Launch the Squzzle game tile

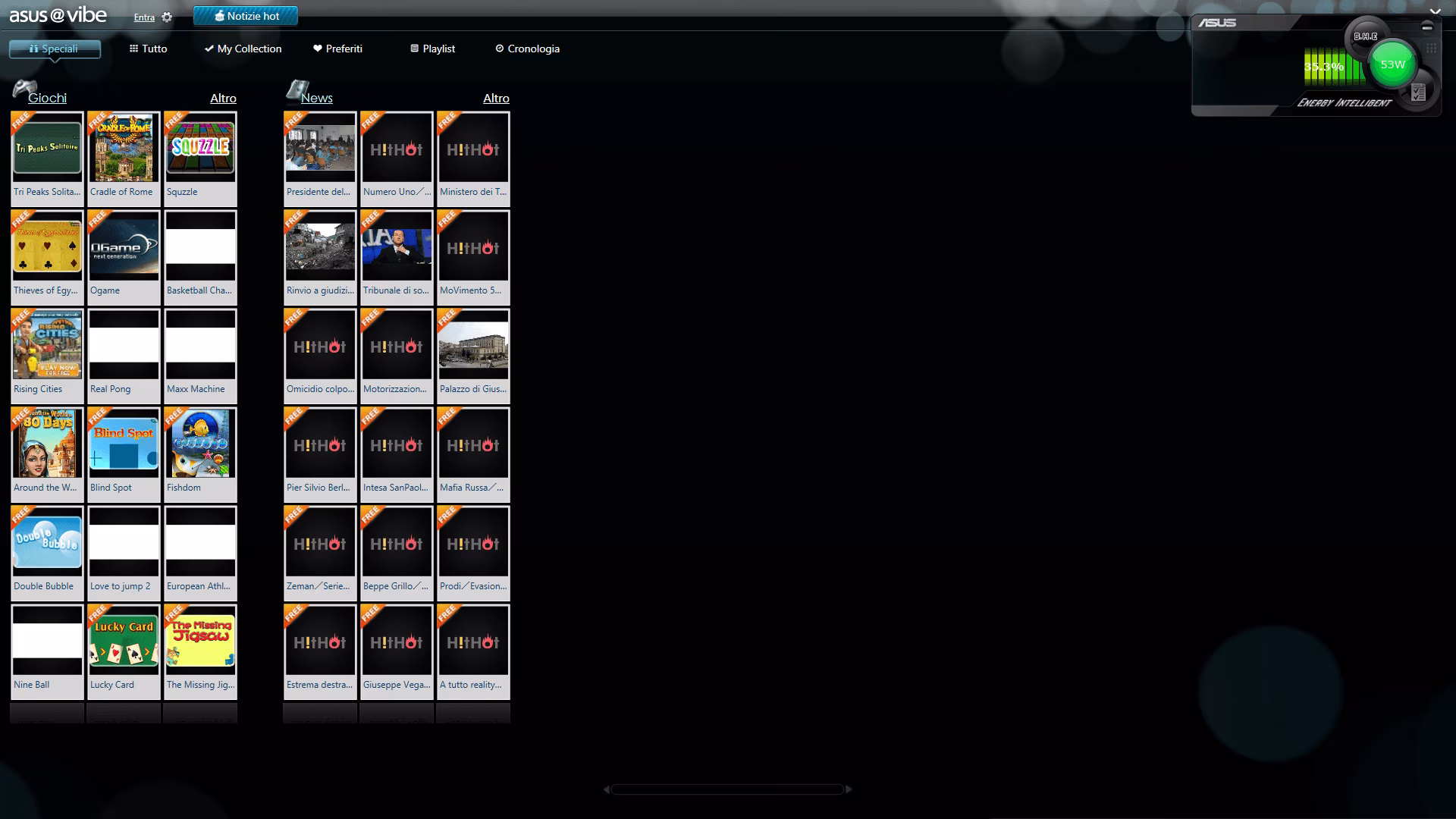pos(200,159)
